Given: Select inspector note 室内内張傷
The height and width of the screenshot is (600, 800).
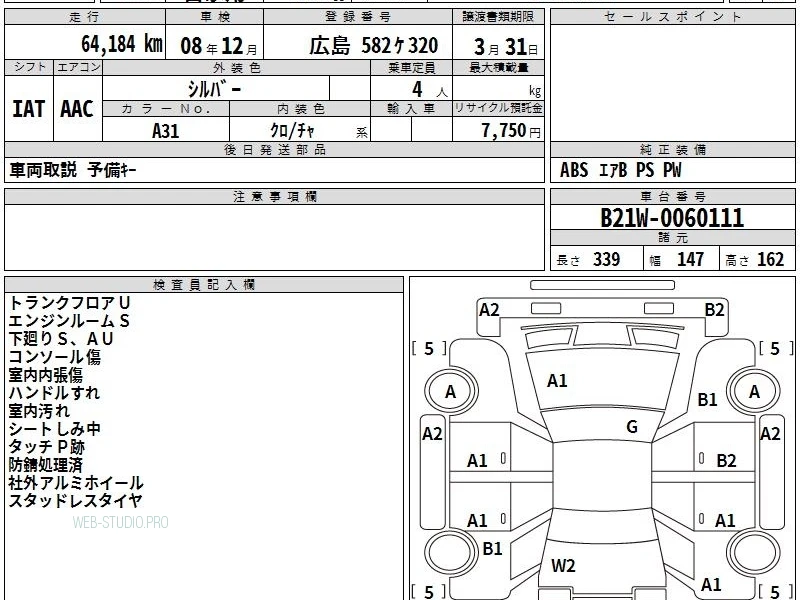Looking at the screenshot, I should point(46,375).
